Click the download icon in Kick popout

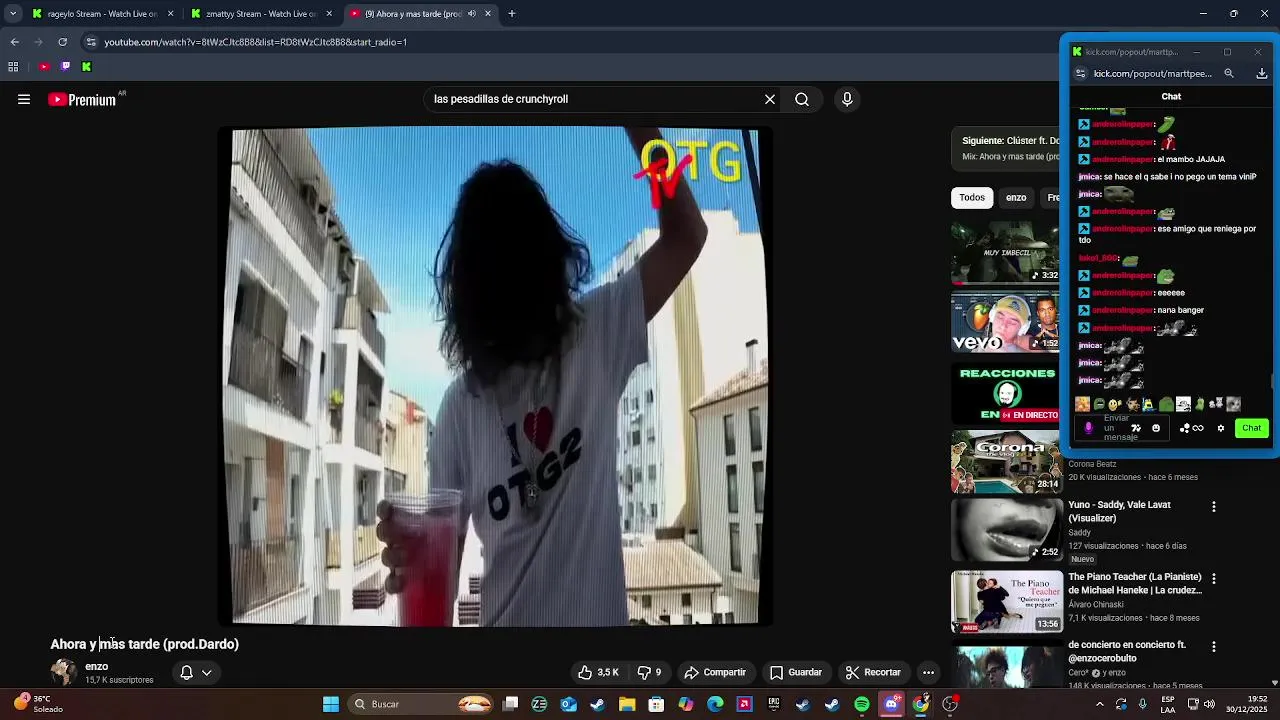1261,73
